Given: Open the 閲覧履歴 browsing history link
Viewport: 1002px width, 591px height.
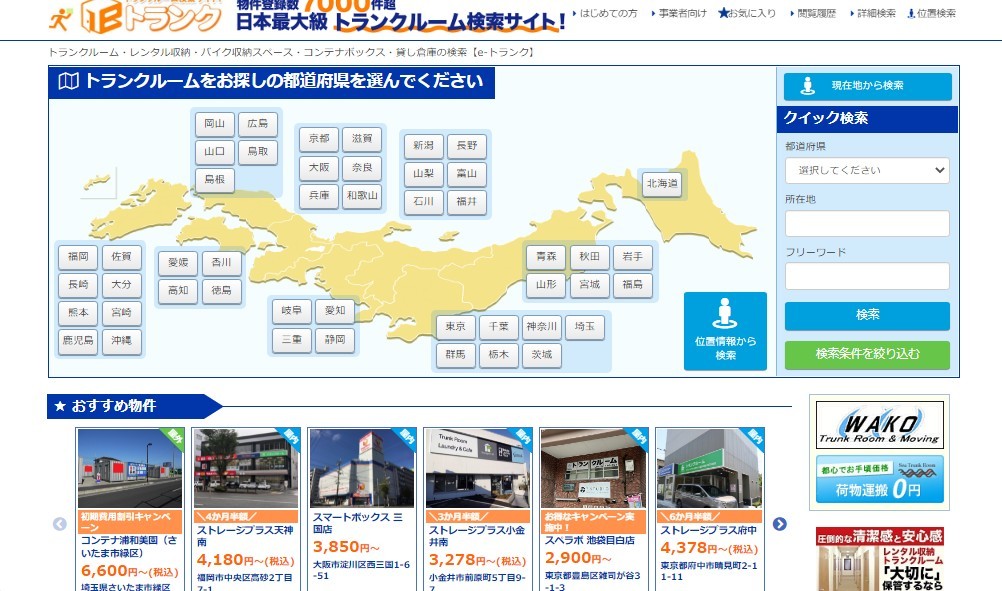Looking at the screenshot, I should click(x=813, y=13).
